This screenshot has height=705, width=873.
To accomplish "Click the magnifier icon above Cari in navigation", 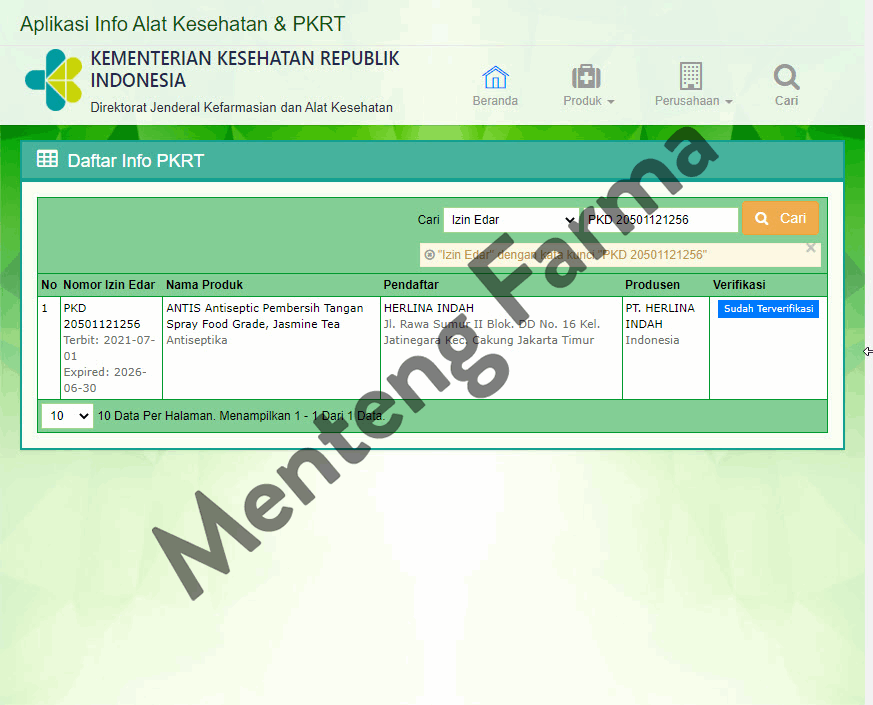I will pos(786,77).
